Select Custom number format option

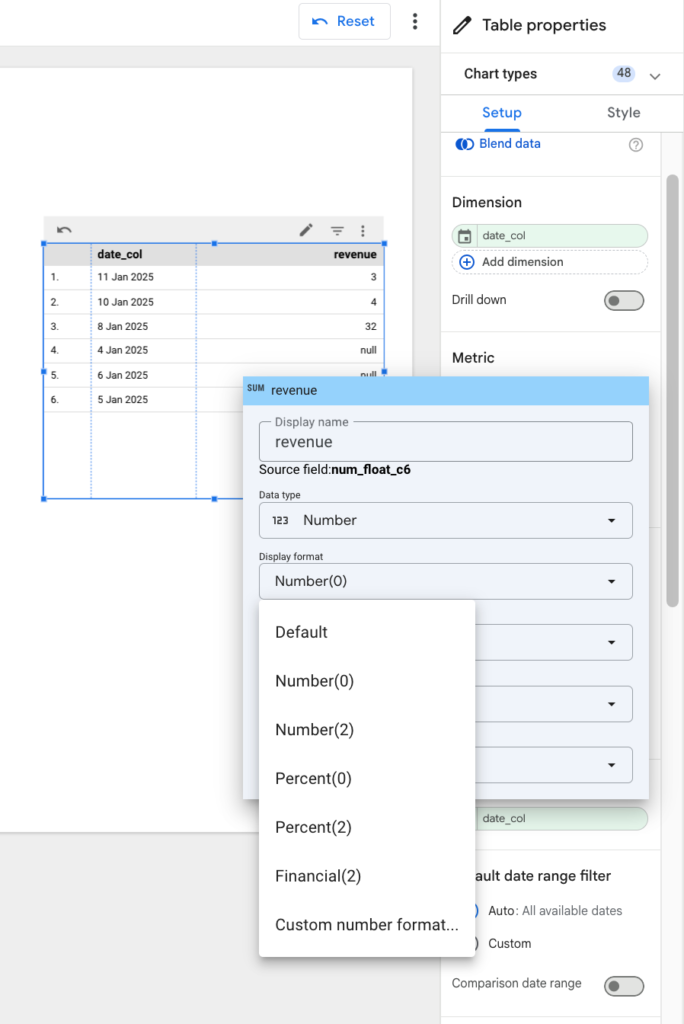[x=366, y=925]
